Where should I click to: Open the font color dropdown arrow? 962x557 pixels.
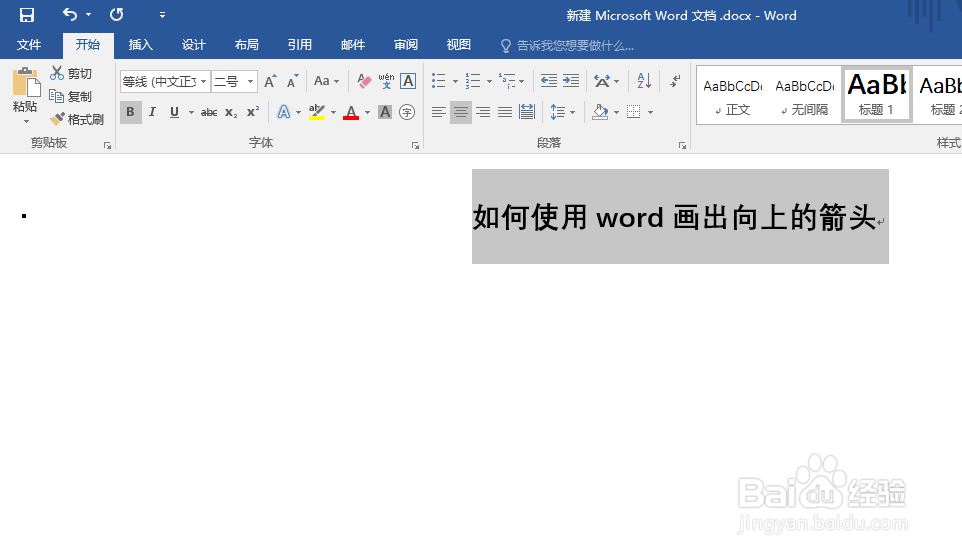367,112
